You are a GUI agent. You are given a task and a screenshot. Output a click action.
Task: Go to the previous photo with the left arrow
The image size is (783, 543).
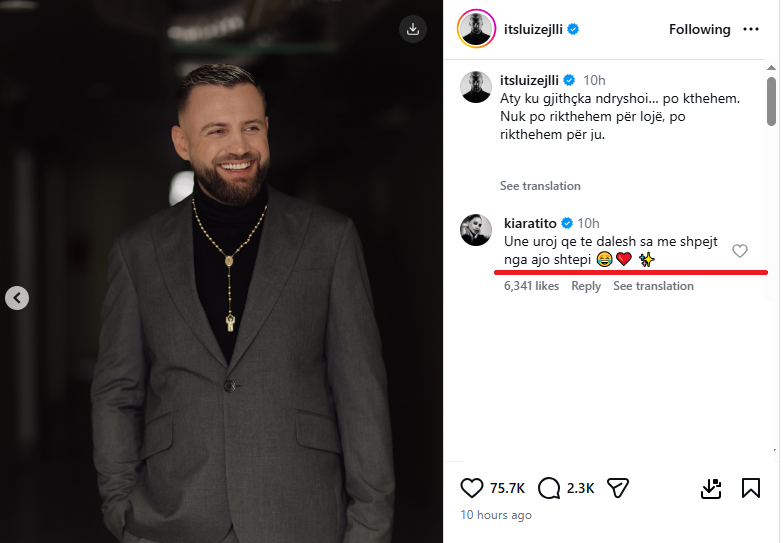(x=16, y=297)
